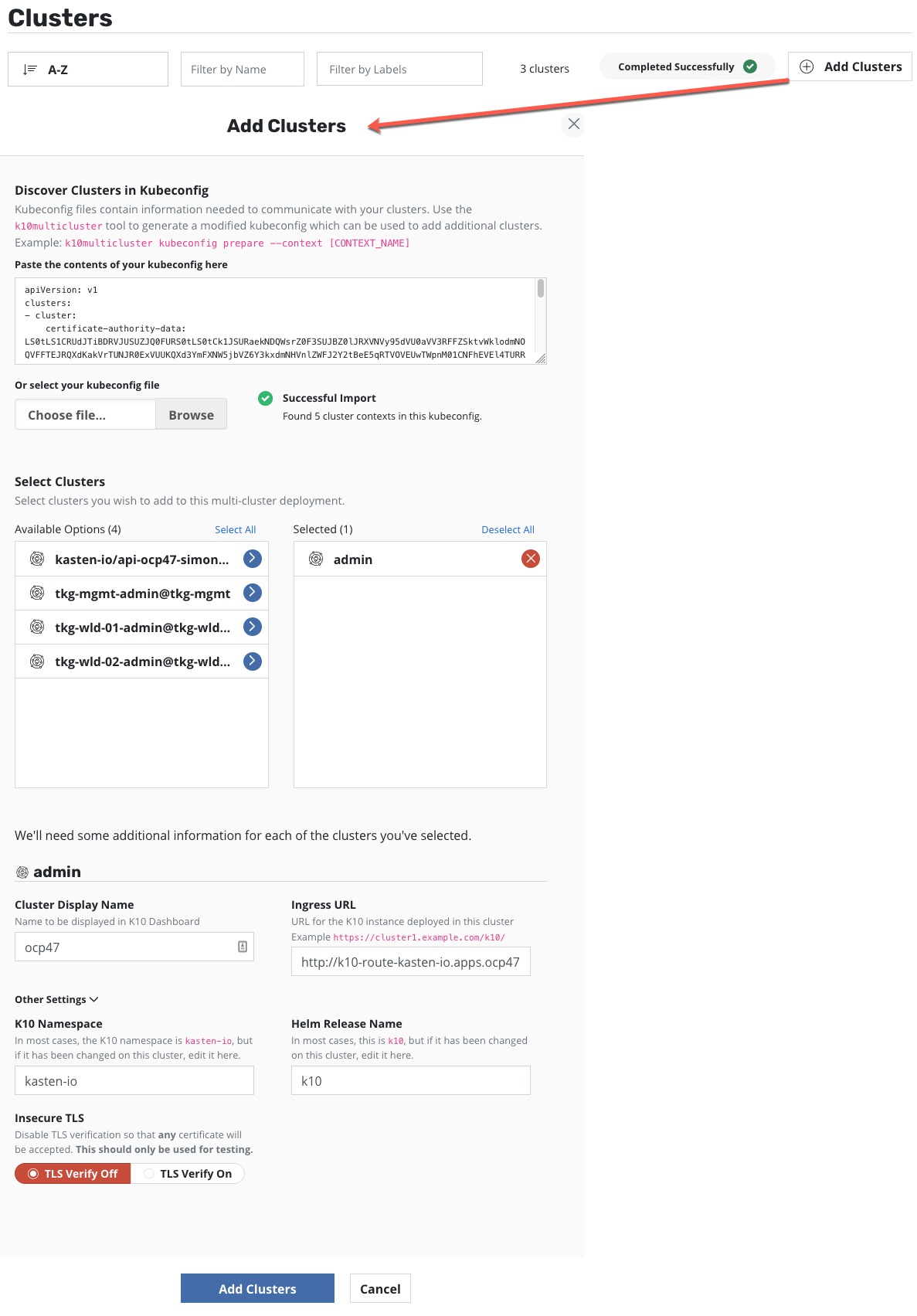The height and width of the screenshot is (1316, 917).
Task: Add the tkg-wld-01-admin cluster with its arrow
Action: coord(252,627)
